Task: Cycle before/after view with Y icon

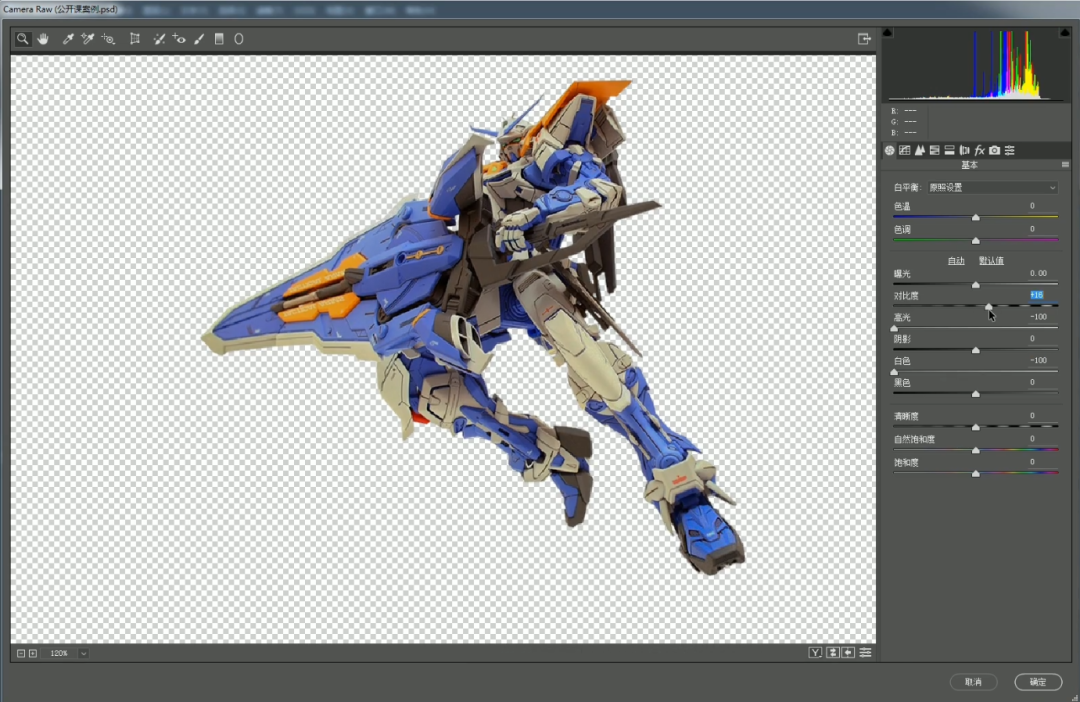Action: click(815, 652)
